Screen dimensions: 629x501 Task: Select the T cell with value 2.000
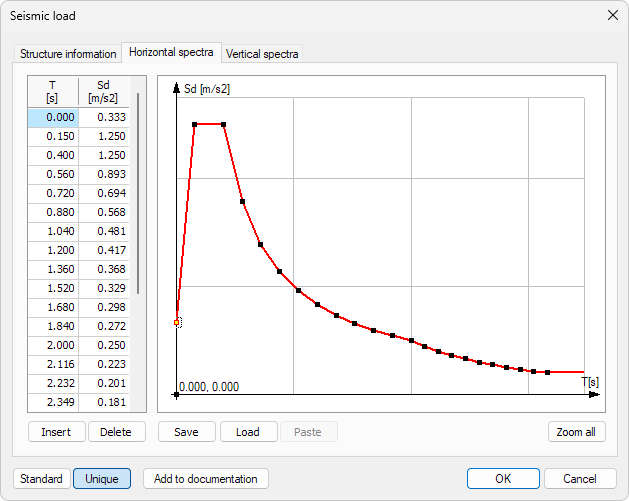point(53,345)
